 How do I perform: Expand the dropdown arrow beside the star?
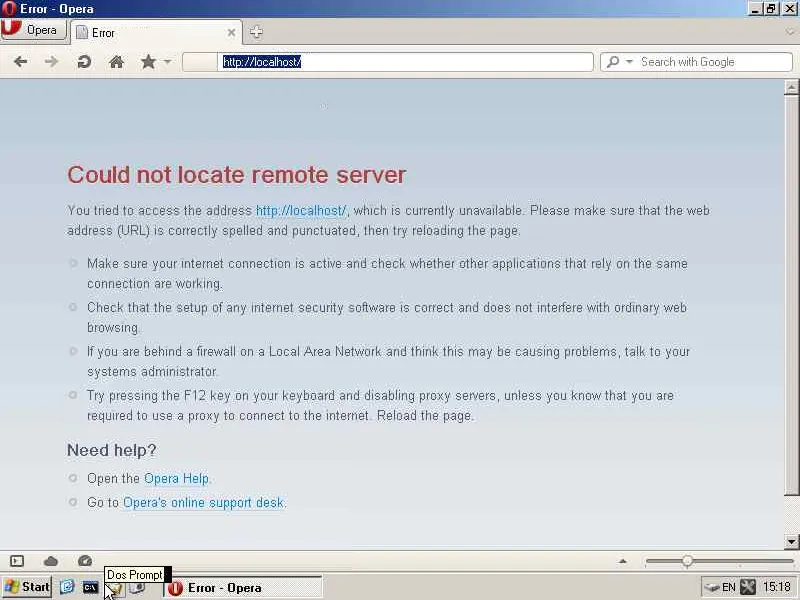pyautogui.click(x=167, y=62)
